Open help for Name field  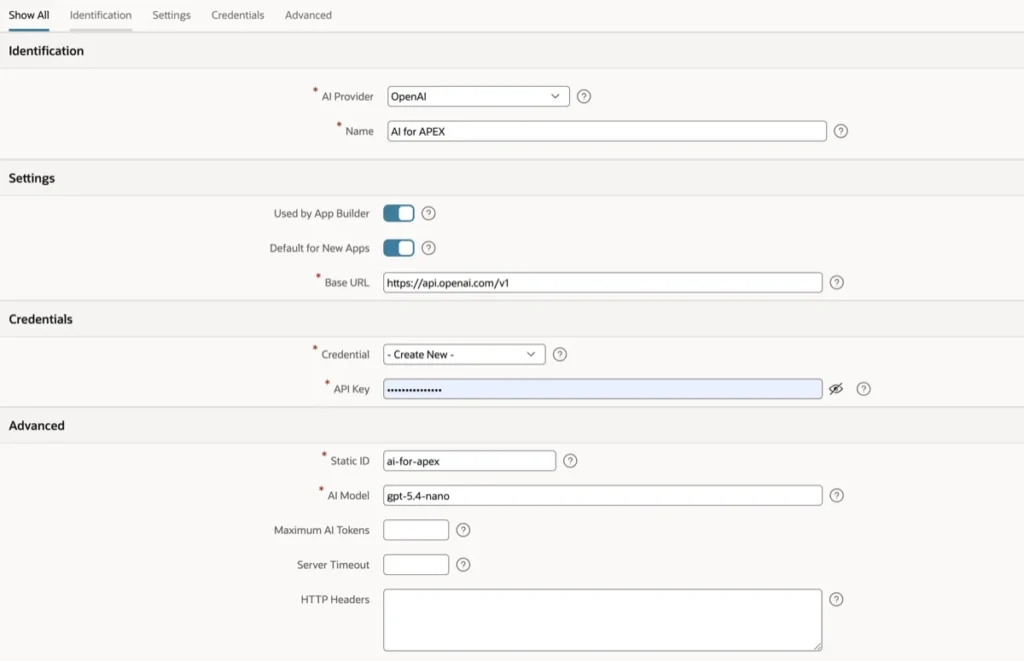pos(840,131)
